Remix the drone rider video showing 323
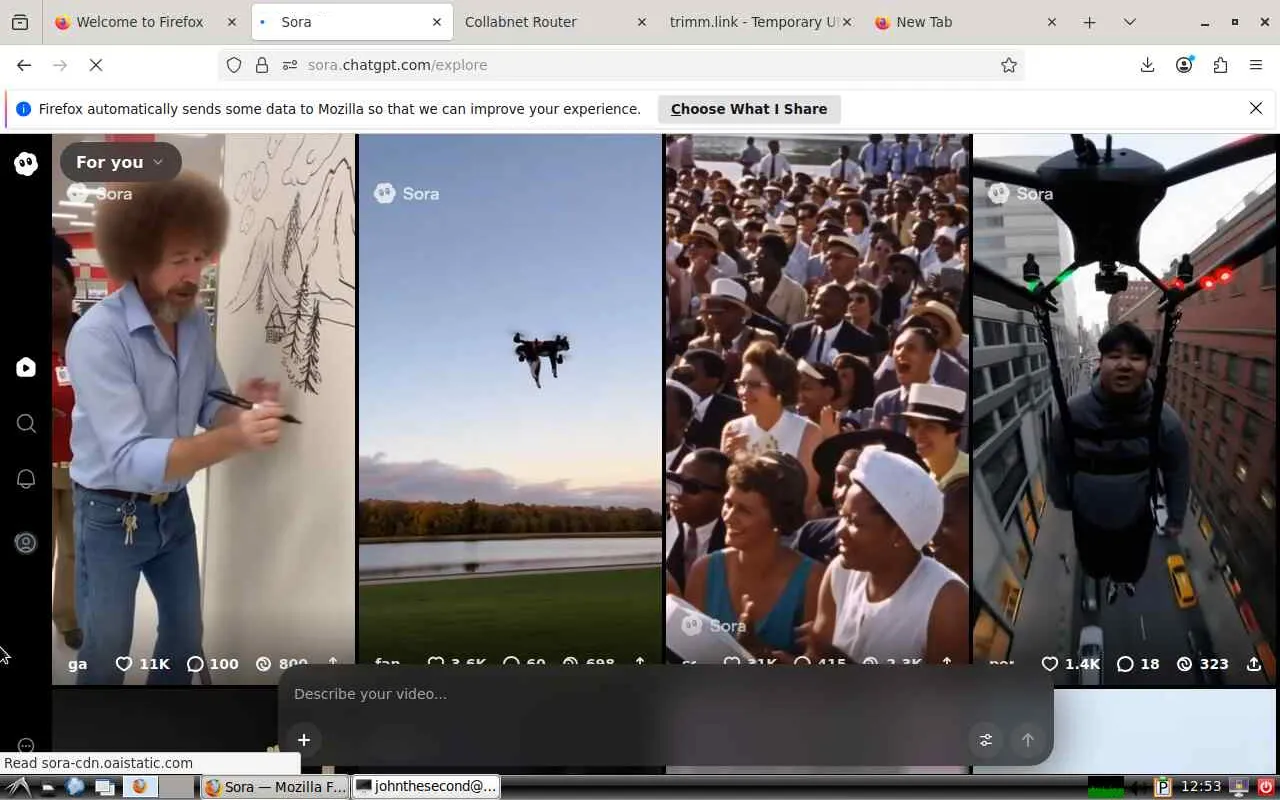This screenshot has width=1280, height=800. pos(1202,664)
